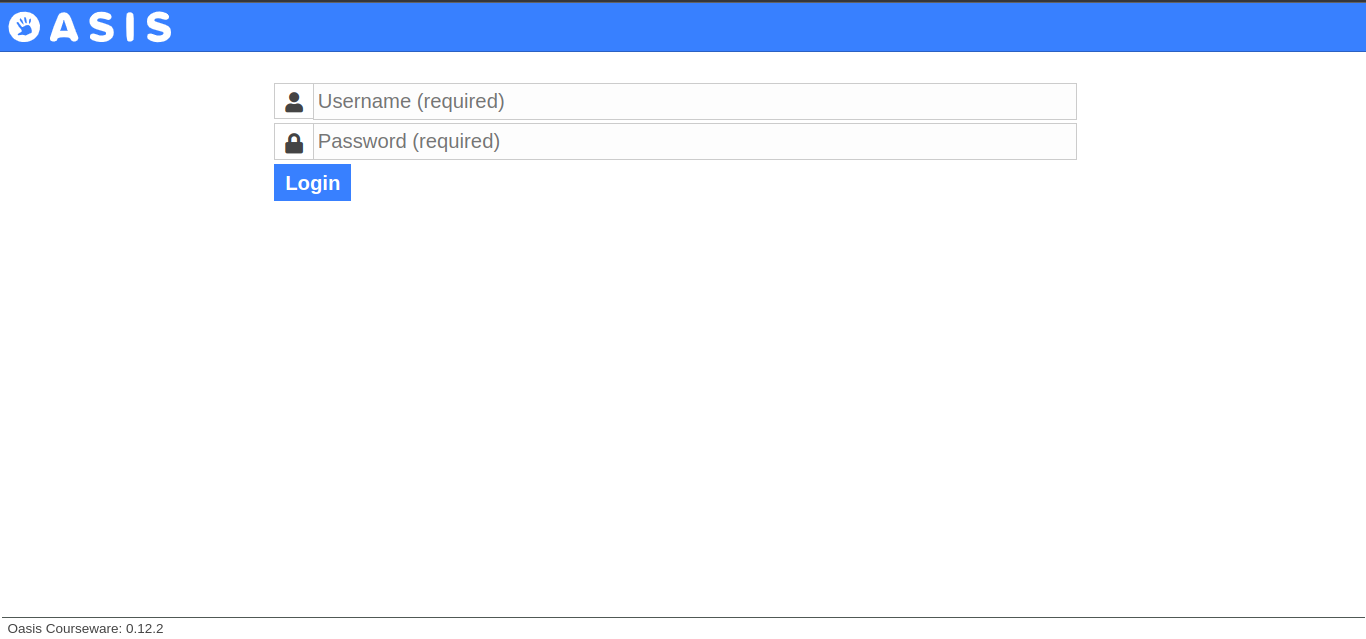1366x639 pixels.
Task: Click the letter A in OASIS logo
Action: point(65,27)
